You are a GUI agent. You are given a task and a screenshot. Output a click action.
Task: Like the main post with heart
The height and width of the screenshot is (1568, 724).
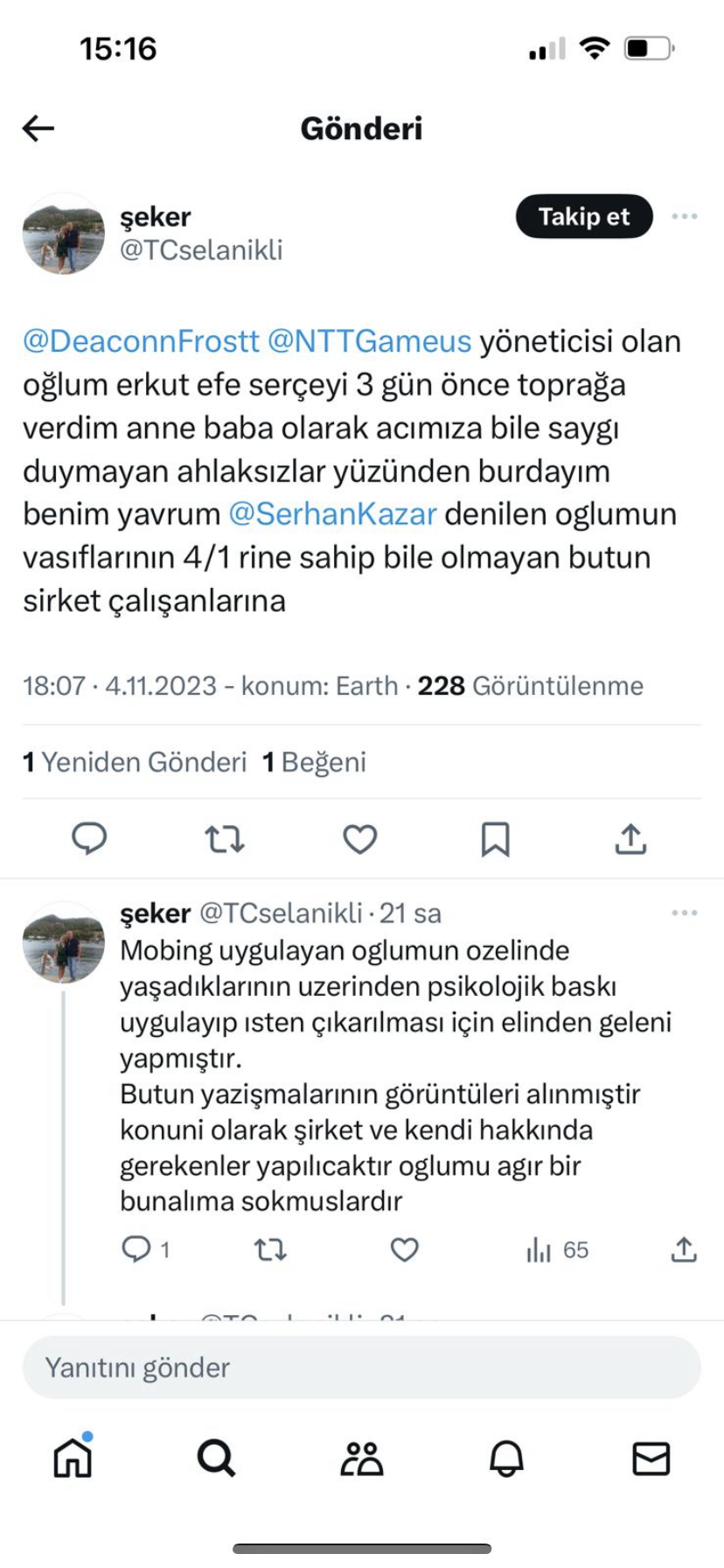point(359,839)
